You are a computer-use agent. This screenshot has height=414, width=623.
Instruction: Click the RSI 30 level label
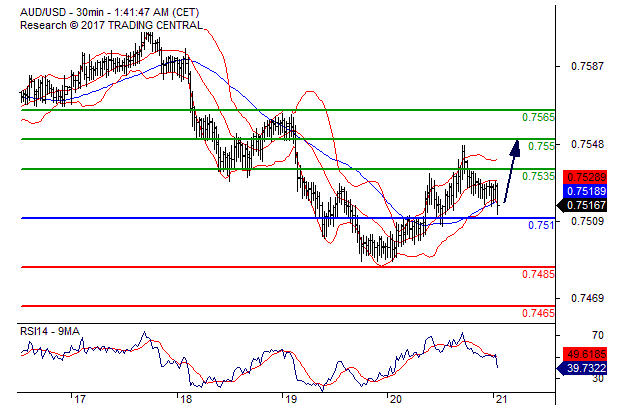coord(598,378)
